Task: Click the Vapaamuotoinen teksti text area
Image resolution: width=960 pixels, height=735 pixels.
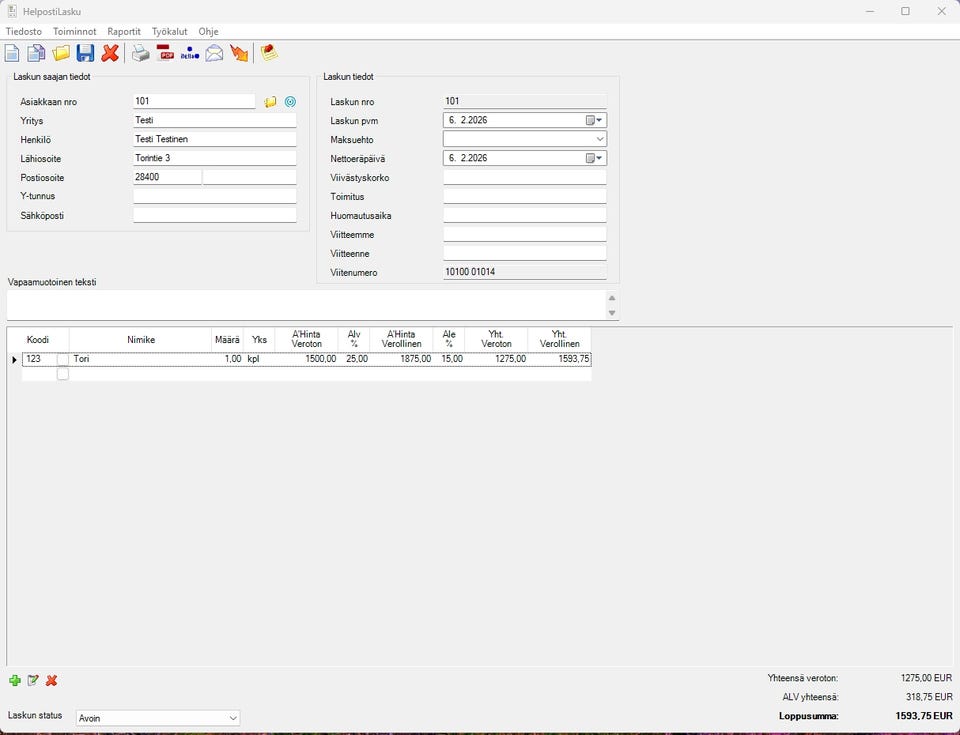Action: (x=307, y=304)
